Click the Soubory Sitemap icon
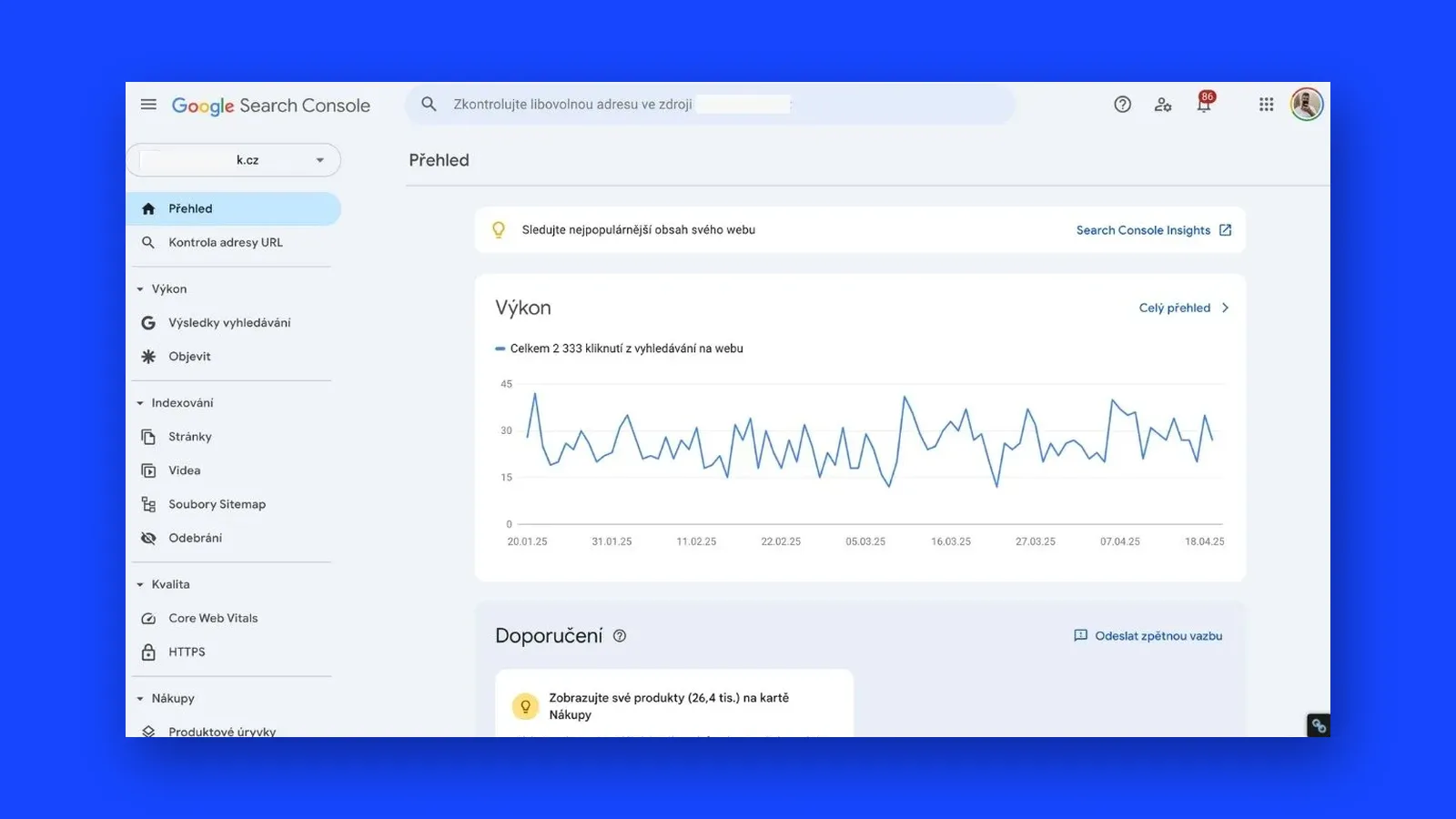Image resolution: width=1456 pixels, height=819 pixels. click(148, 504)
